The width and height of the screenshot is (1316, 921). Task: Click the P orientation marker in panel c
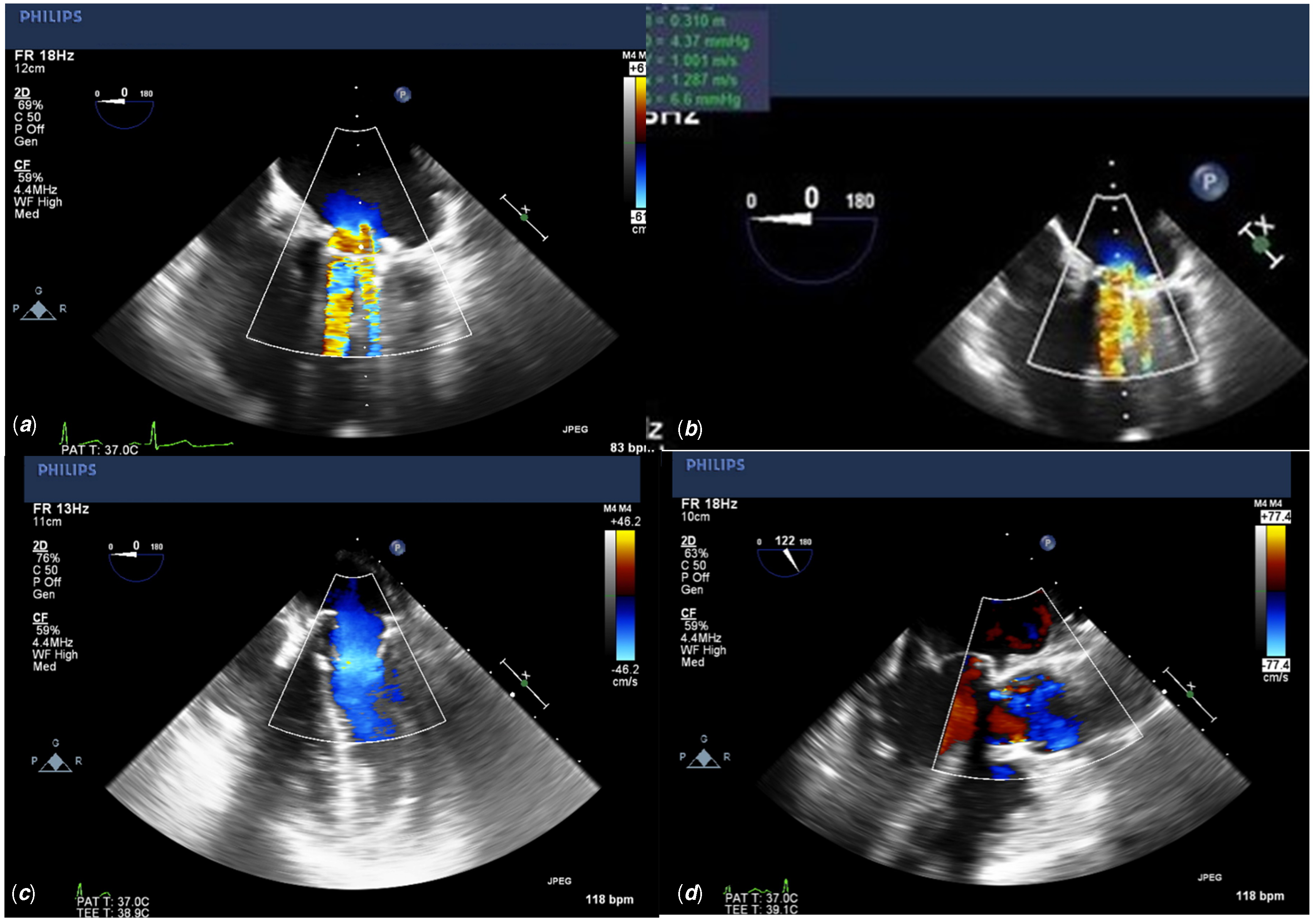(x=397, y=547)
